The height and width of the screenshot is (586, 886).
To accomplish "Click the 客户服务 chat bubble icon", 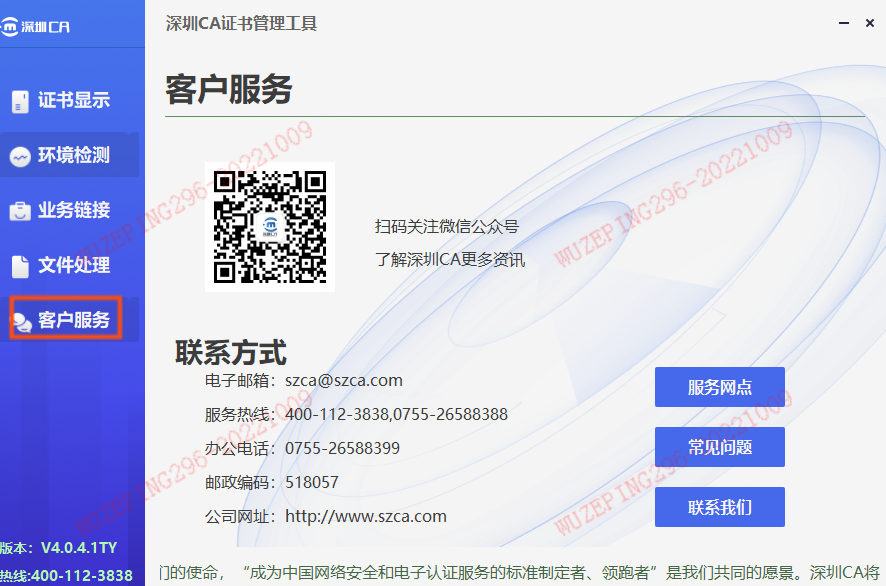I will 21,321.
